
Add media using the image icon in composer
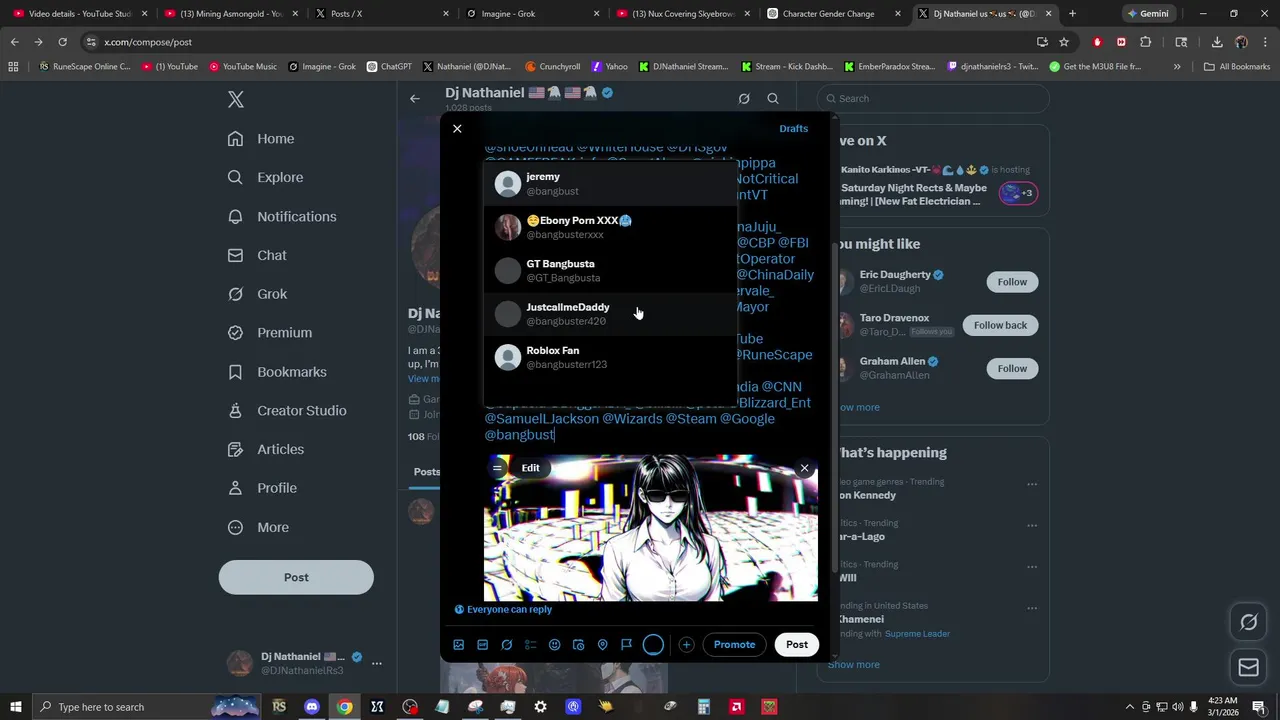click(459, 645)
